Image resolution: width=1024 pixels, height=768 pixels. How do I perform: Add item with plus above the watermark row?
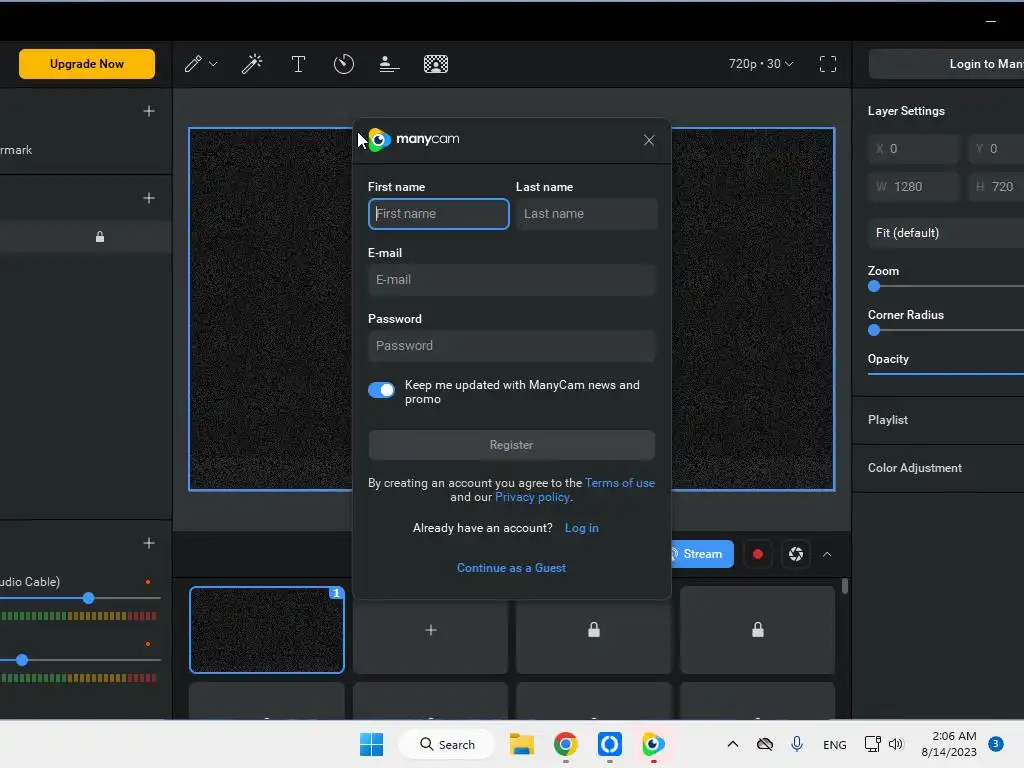pos(149,111)
